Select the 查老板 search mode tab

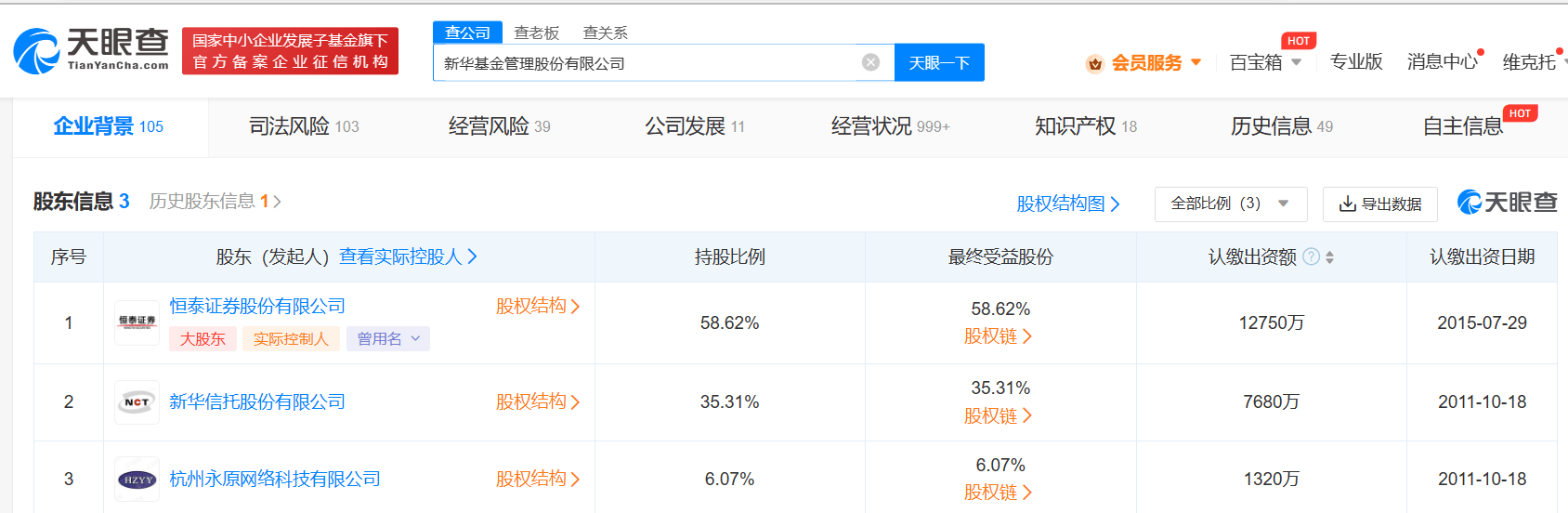pos(537,33)
